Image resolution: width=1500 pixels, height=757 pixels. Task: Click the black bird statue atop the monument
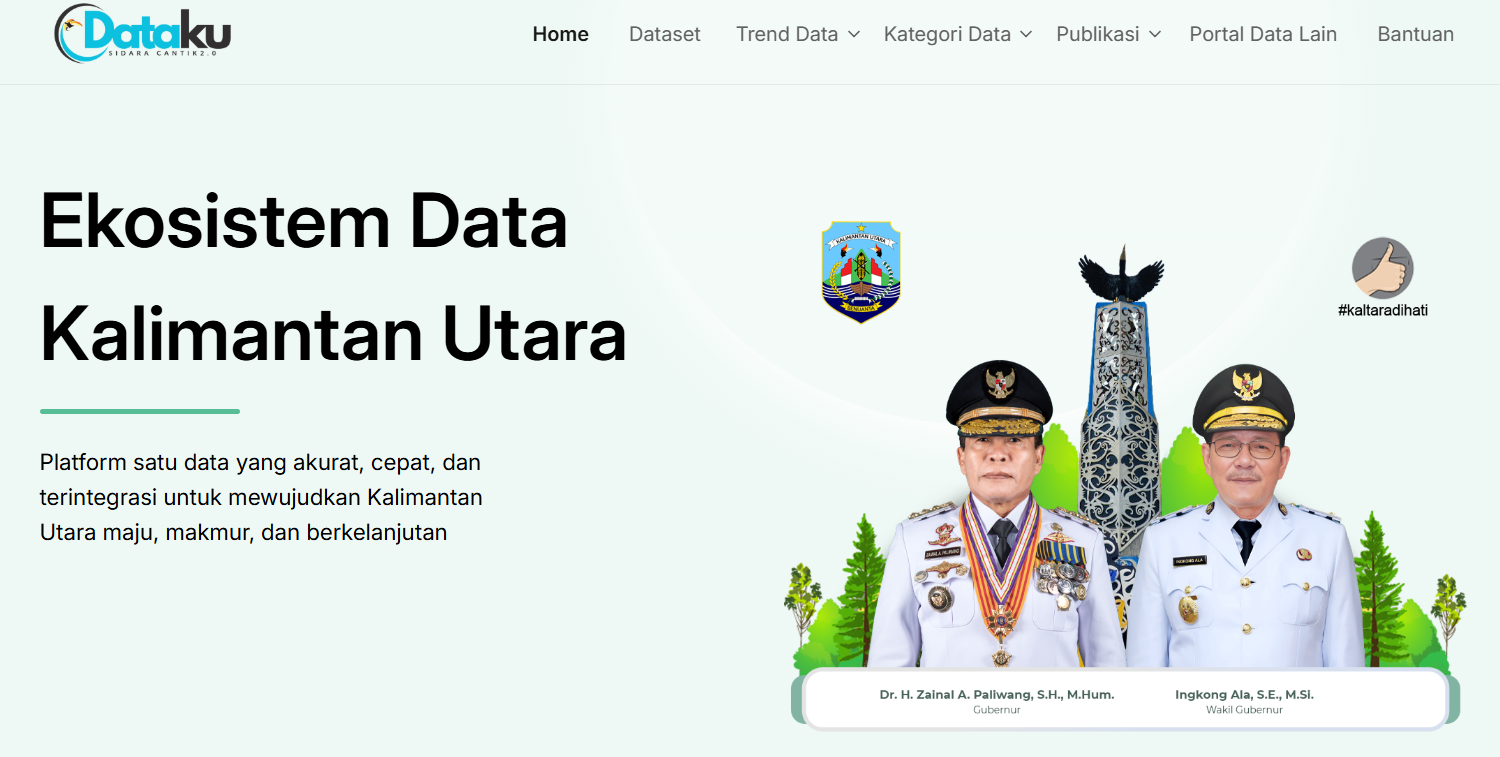point(1121,274)
